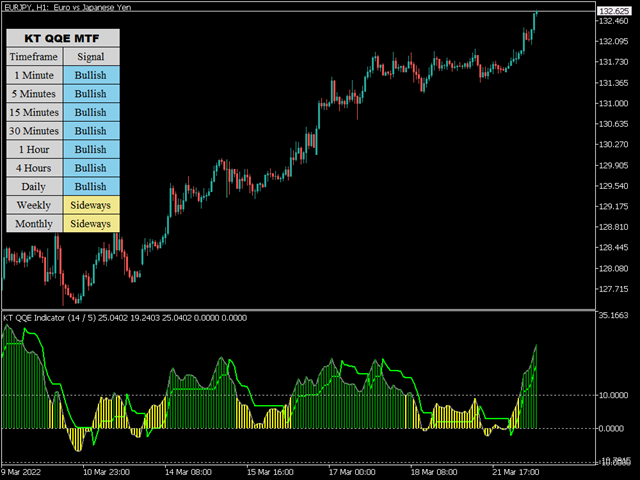Select the Monthly timeframe cell
This screenshot has height=480, width=640.
click(x=34, y=223)
